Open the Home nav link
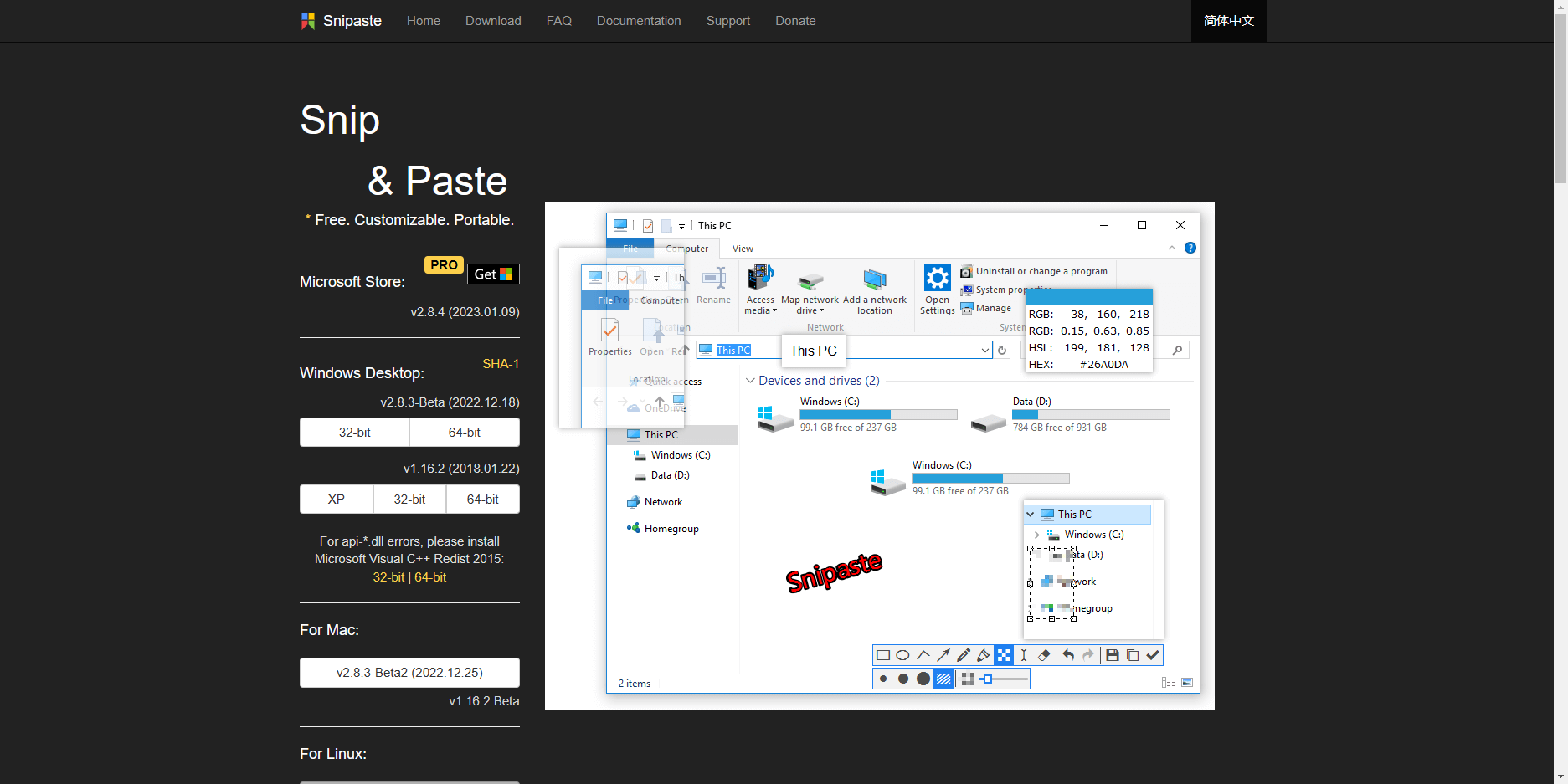Viewport: 1568px width, 784px height. click(x=424, y=21)
